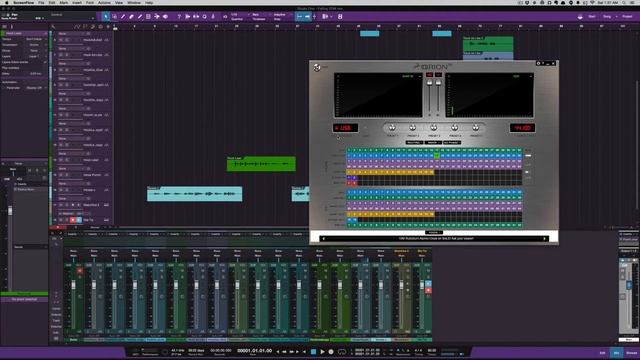The width and height of the screenshot is (640, 360).
Task: Click the Preset 1 knob in Orion
Action: (x=392, y=128)
